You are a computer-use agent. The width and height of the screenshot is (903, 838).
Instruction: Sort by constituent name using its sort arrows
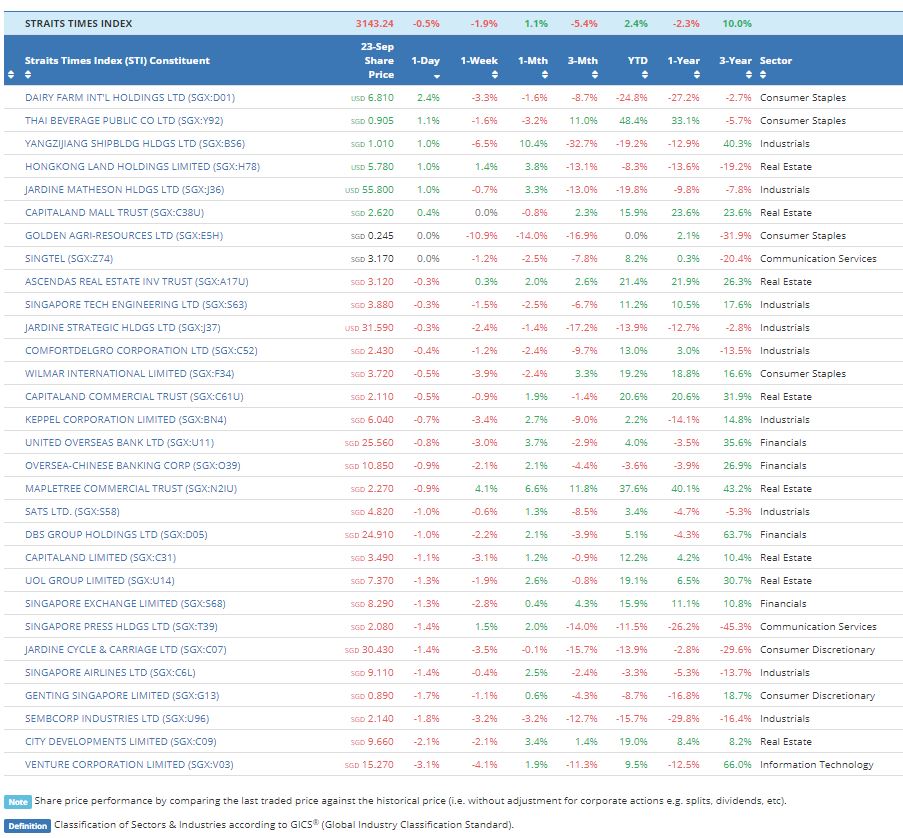[x=28, y=75]
